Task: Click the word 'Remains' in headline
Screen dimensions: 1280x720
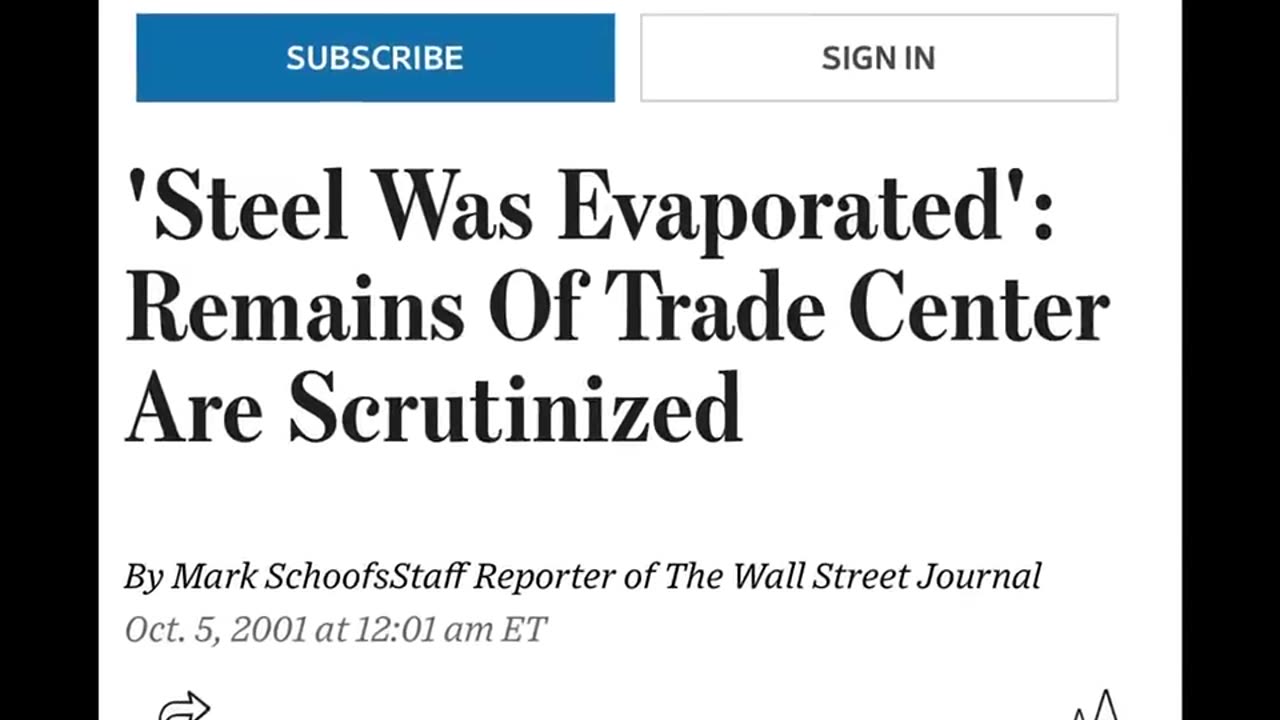Action: [x=295, y=309]
